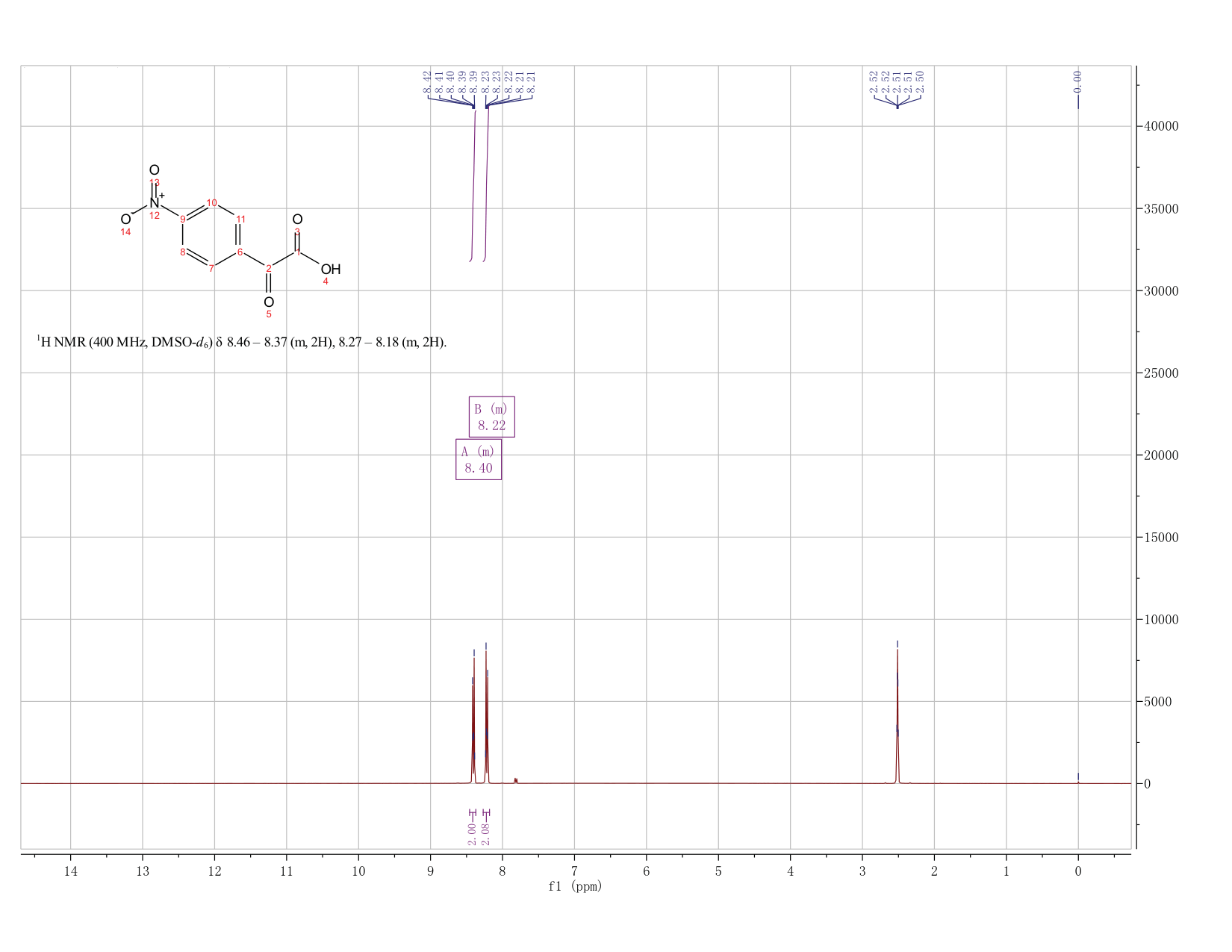Viewport: 1232px width, 952px height.
Task: Click x-axis tick label 10
Action: (358, 871)
